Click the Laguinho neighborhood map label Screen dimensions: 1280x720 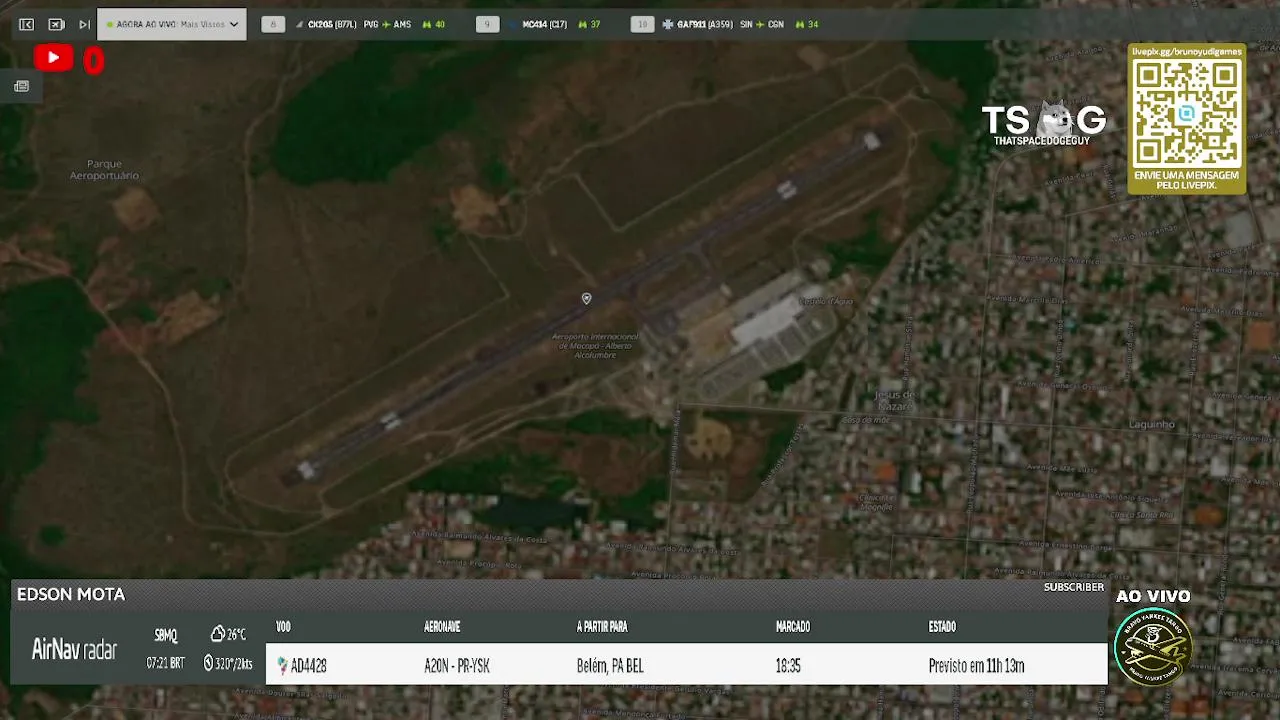click(1151, 424)
